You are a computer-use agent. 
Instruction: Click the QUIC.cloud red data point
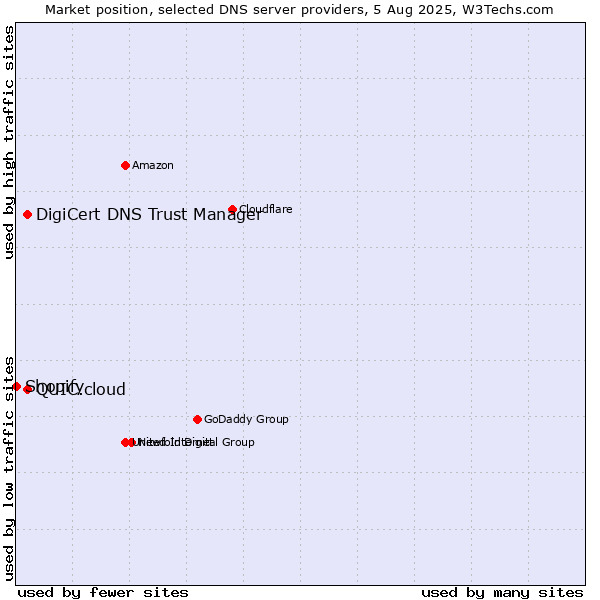point(27,390)
